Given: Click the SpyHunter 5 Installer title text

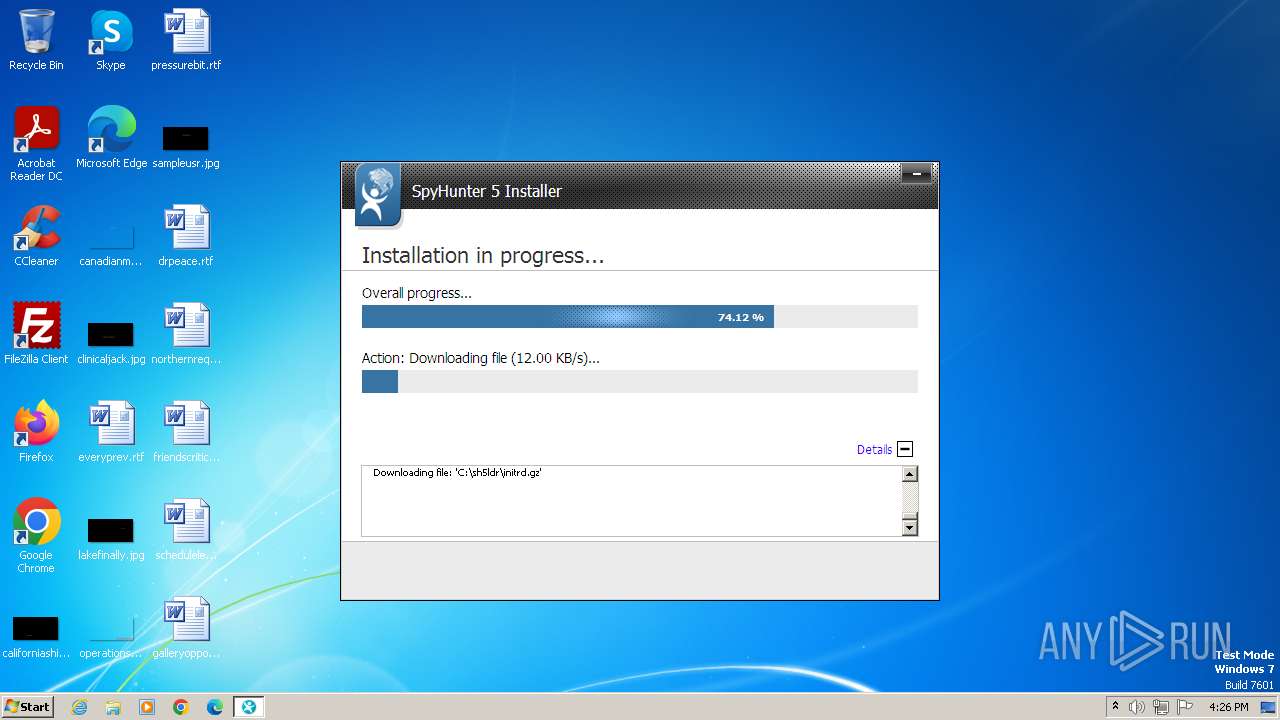Looking at the screenshot, I should click(x=487, y=191).
